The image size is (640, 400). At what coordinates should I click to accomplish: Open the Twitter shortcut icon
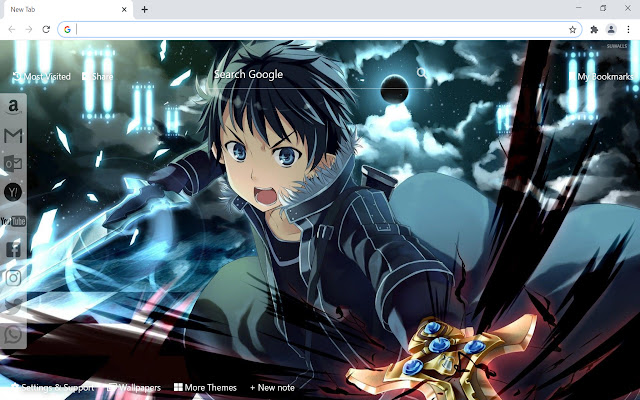(13, 306)
